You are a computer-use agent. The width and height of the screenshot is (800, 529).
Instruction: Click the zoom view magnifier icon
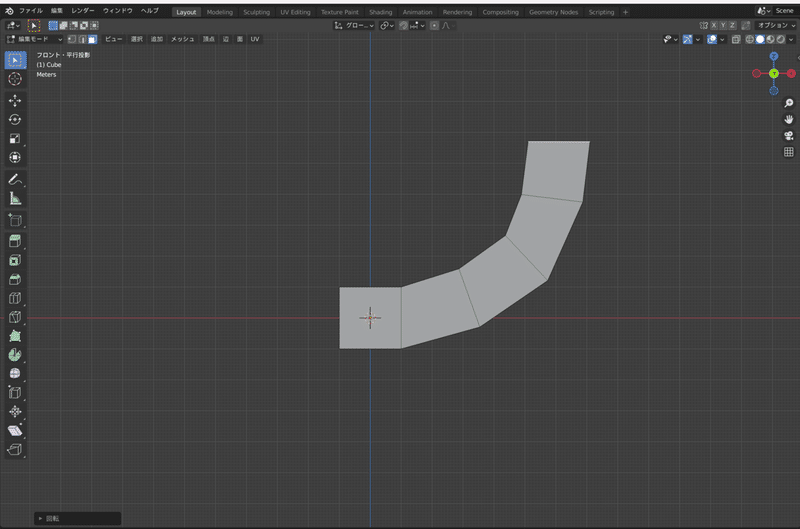coord(789,103)
